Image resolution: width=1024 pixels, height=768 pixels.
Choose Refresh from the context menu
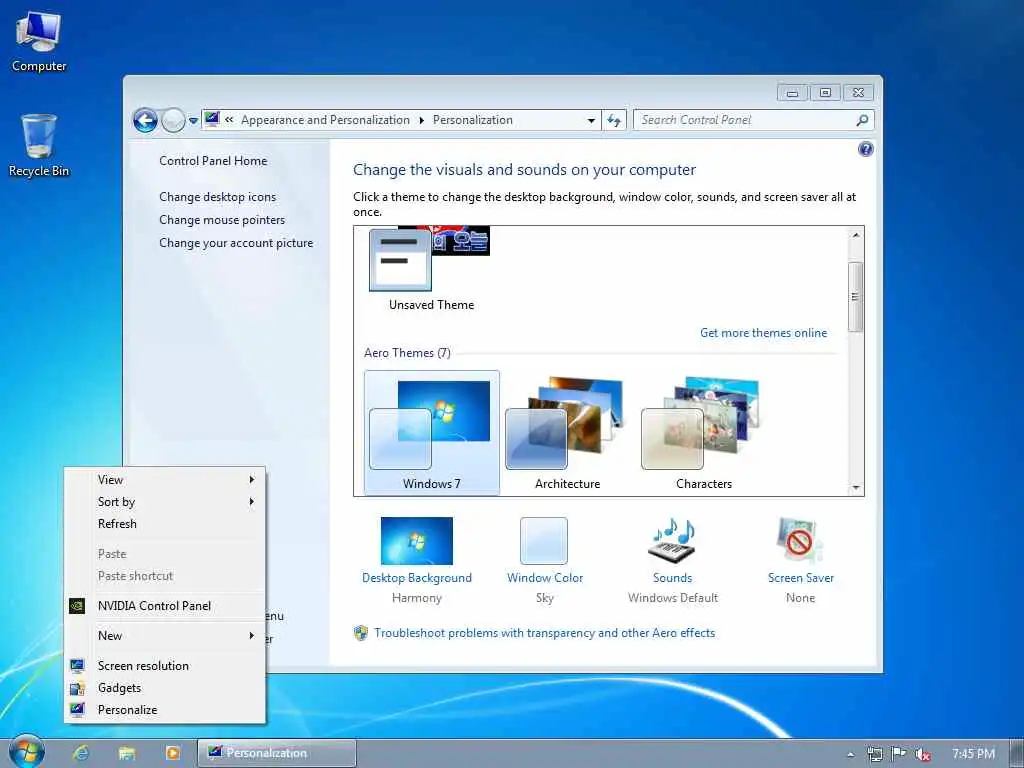pos(165,524)
